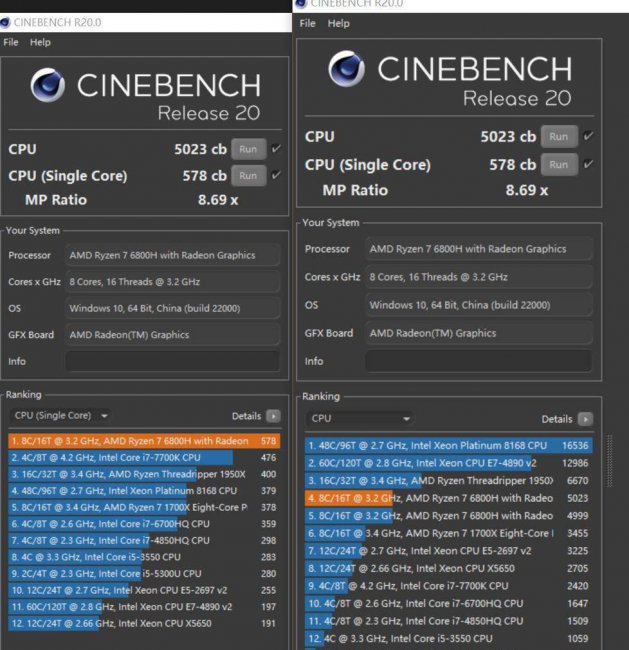This screenshot has height=650, width=629.
Task: Select Threadripper 1950X row scoring 400
Action: 144,474
